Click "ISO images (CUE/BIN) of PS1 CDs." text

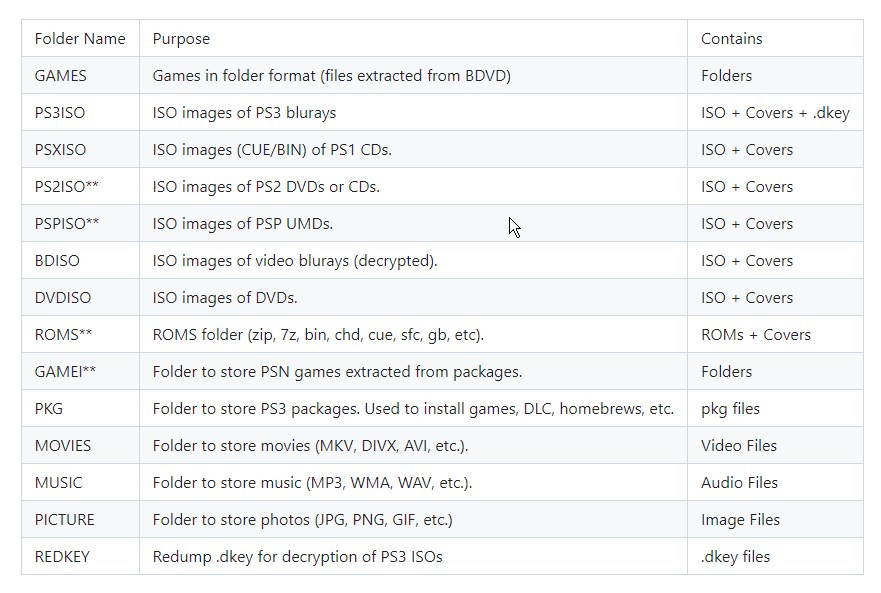coord(272,150)
